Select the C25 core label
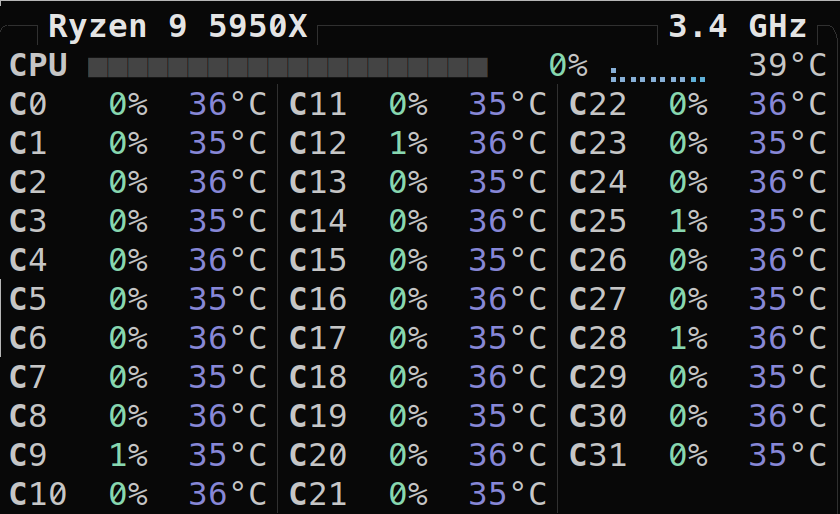The height and width of the screenshot is (514, 840). (x=598, y=222)
